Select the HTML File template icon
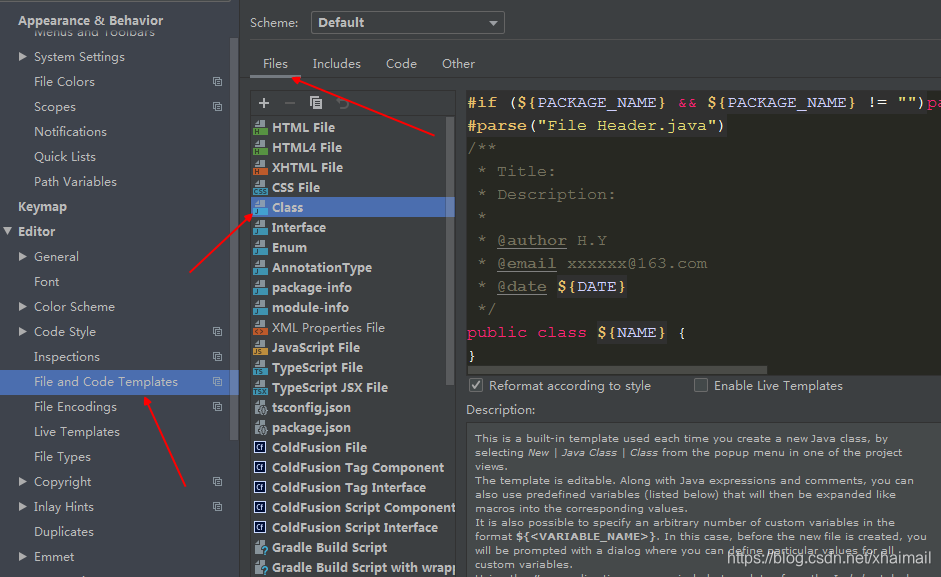The width and height of the screenshot is (941, 577). 260,127
